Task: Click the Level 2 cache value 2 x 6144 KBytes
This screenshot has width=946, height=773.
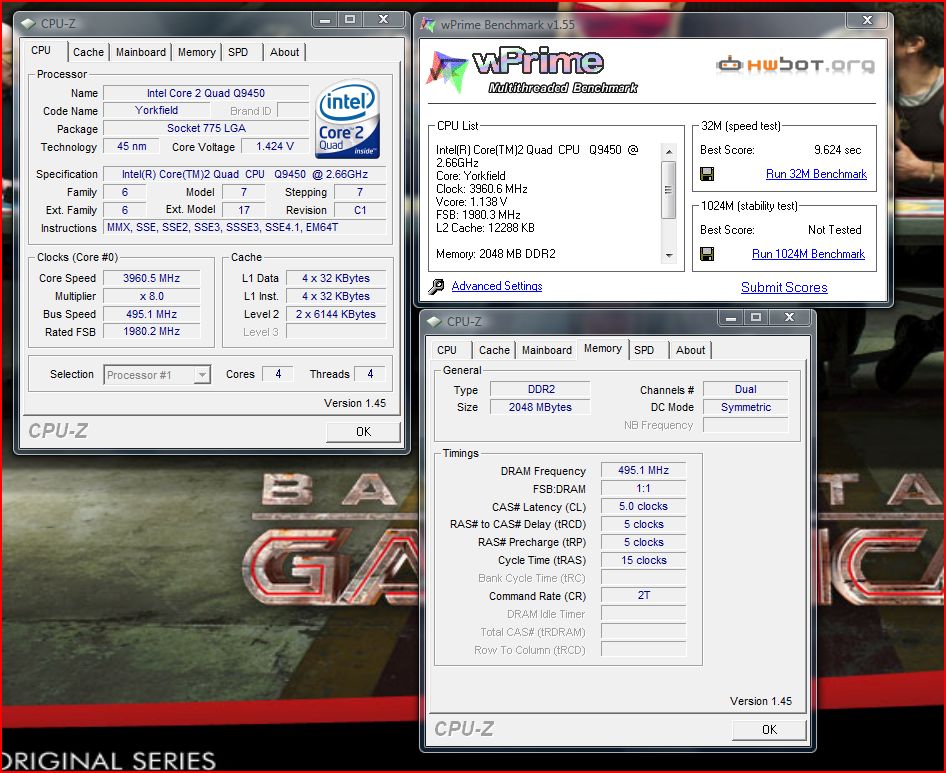Action: [x=335, y=314]
